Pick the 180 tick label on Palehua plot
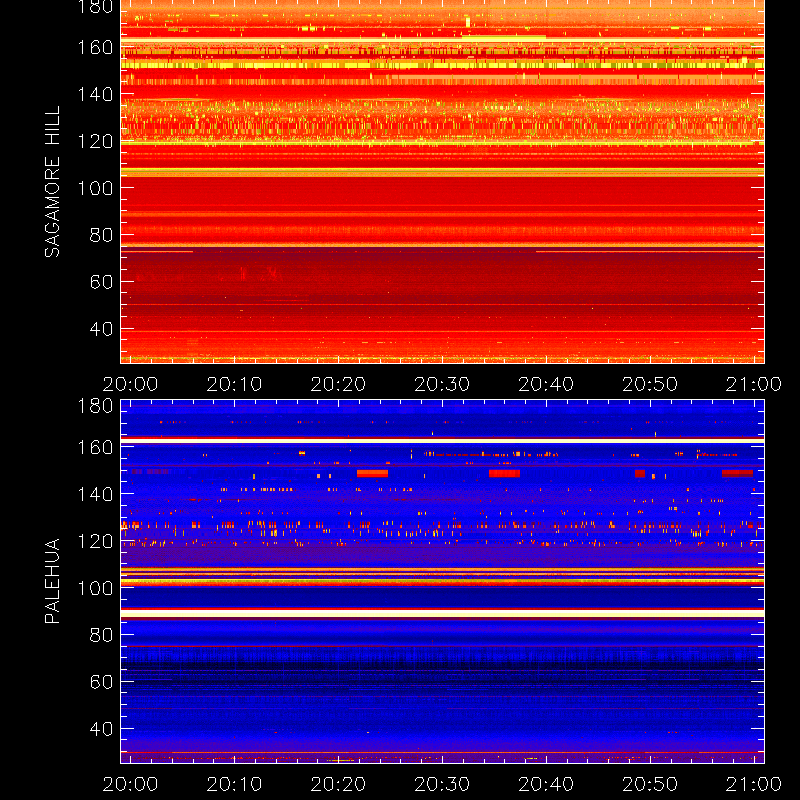 (x=95, y=406)
